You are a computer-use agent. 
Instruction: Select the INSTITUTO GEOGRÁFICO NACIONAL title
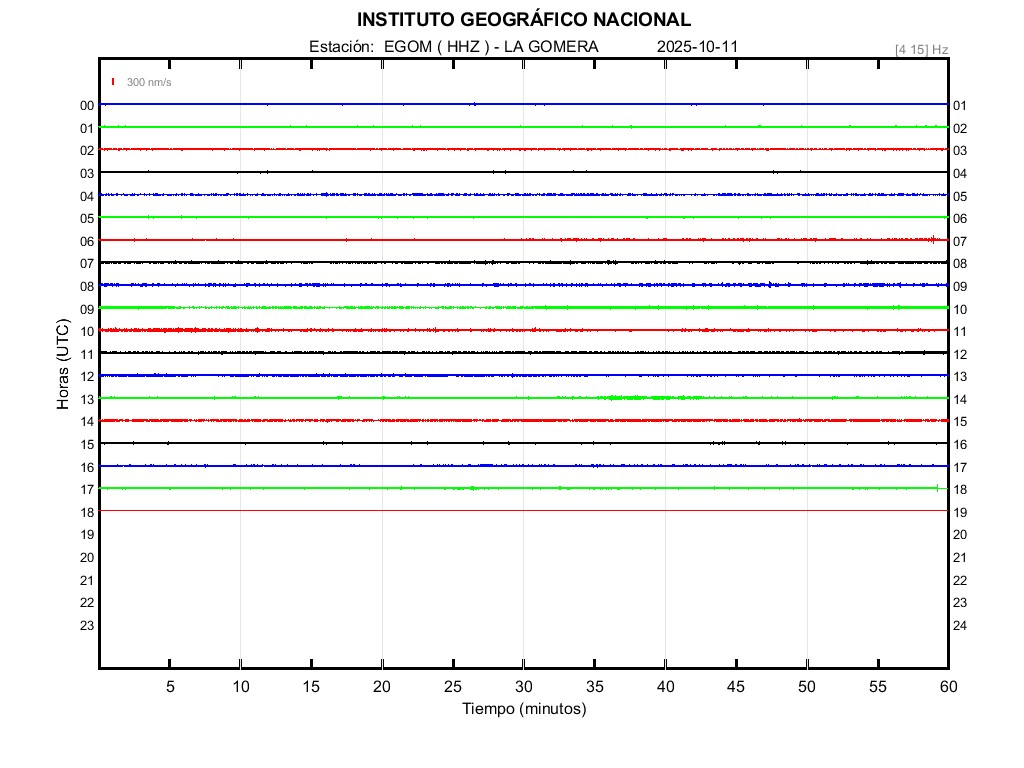pos(523,20)
